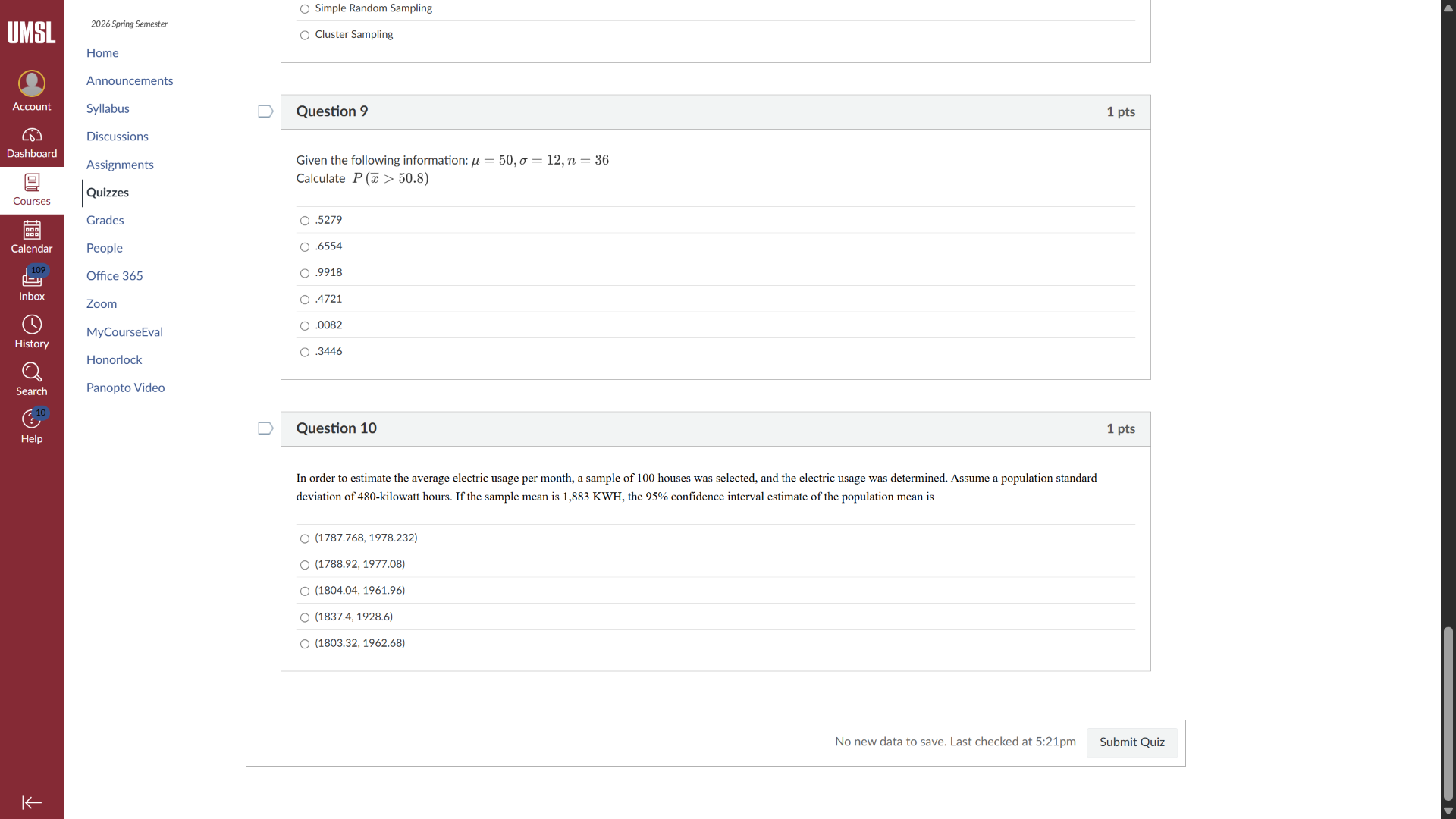Open the Inbox with 109 messages
Screen dimensions: 1456x819
coord(32,278)
